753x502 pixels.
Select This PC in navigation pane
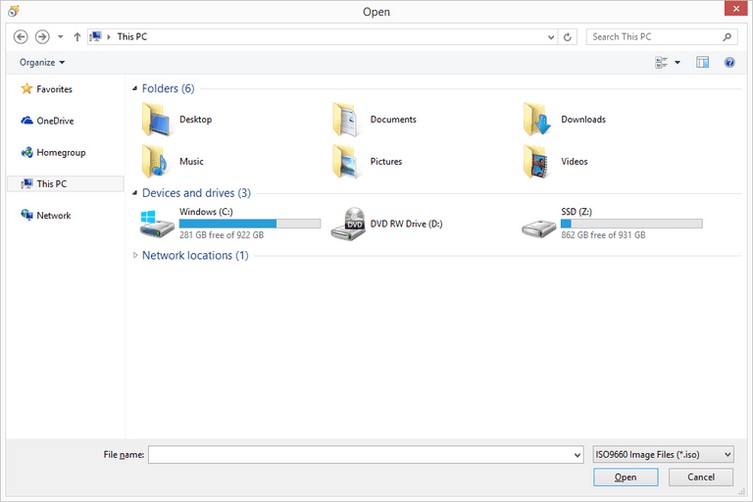(x=65, y=184)
